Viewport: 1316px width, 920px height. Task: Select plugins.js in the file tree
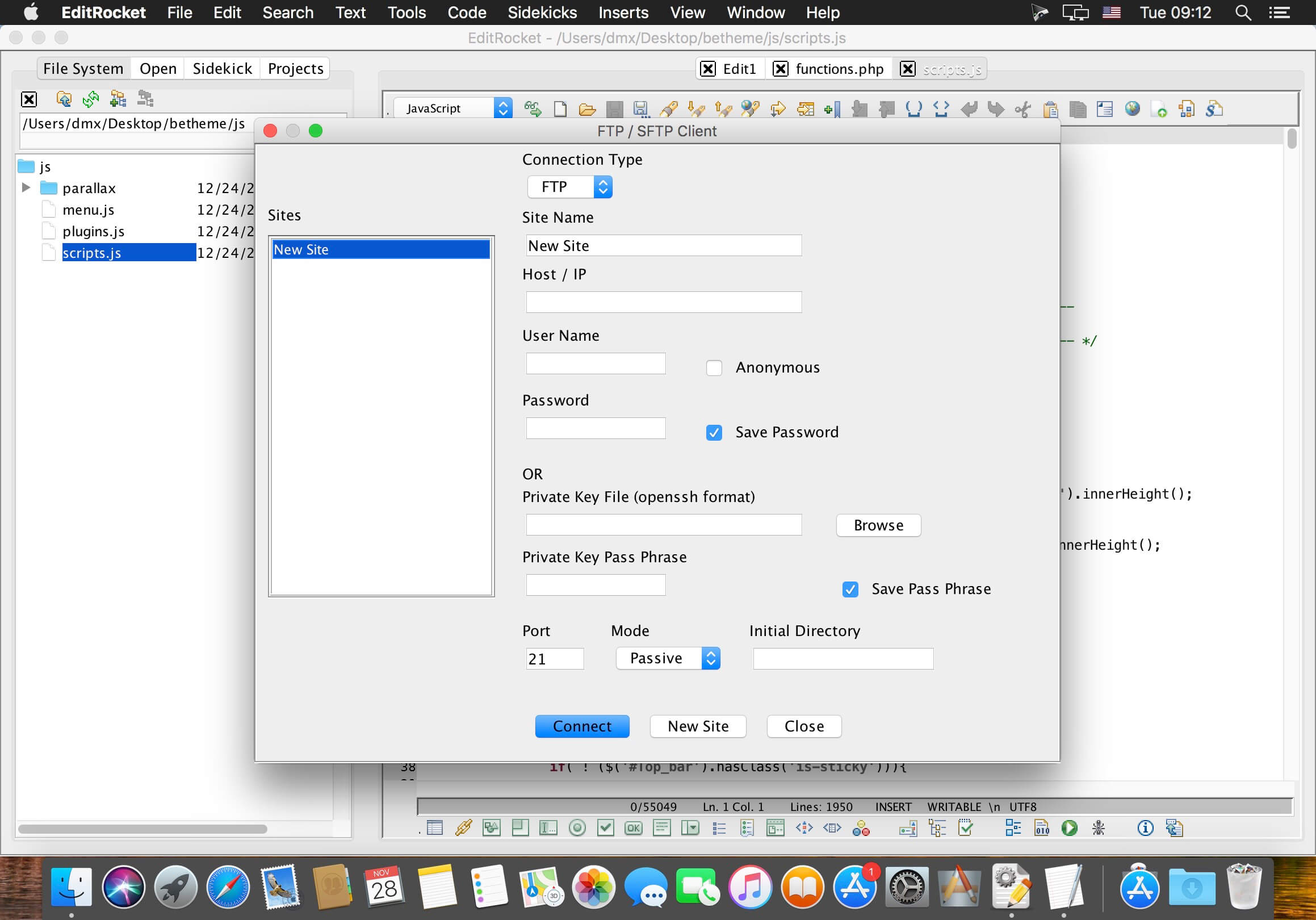(94, 232)
